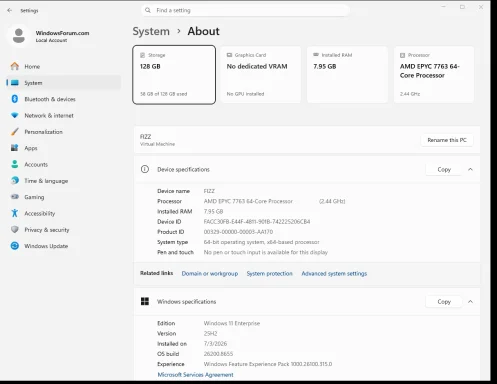Copy Windows specifications
497x384 pixels.
click(444, 302)
